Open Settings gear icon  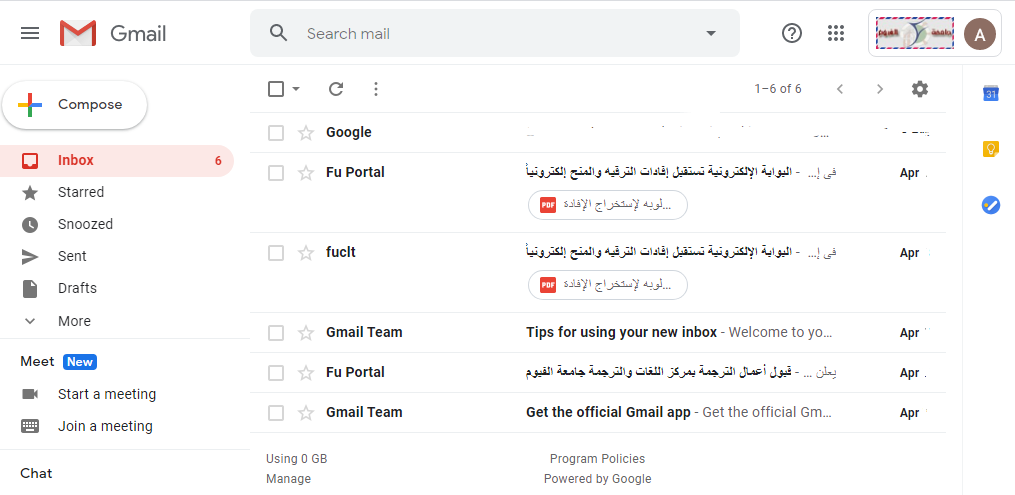(920, 89)
